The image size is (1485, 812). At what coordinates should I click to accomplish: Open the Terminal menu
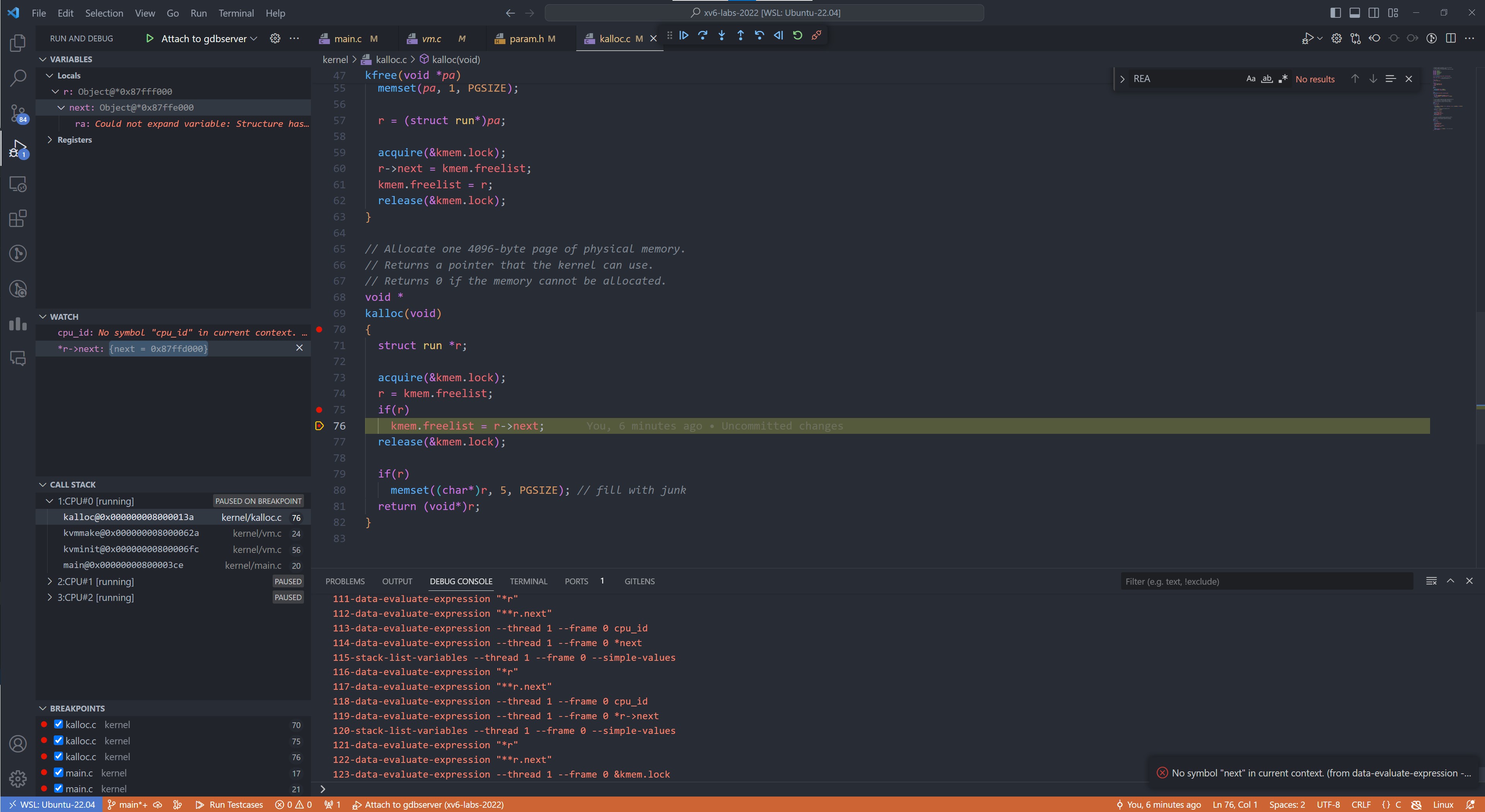click(x=236, y=13)
